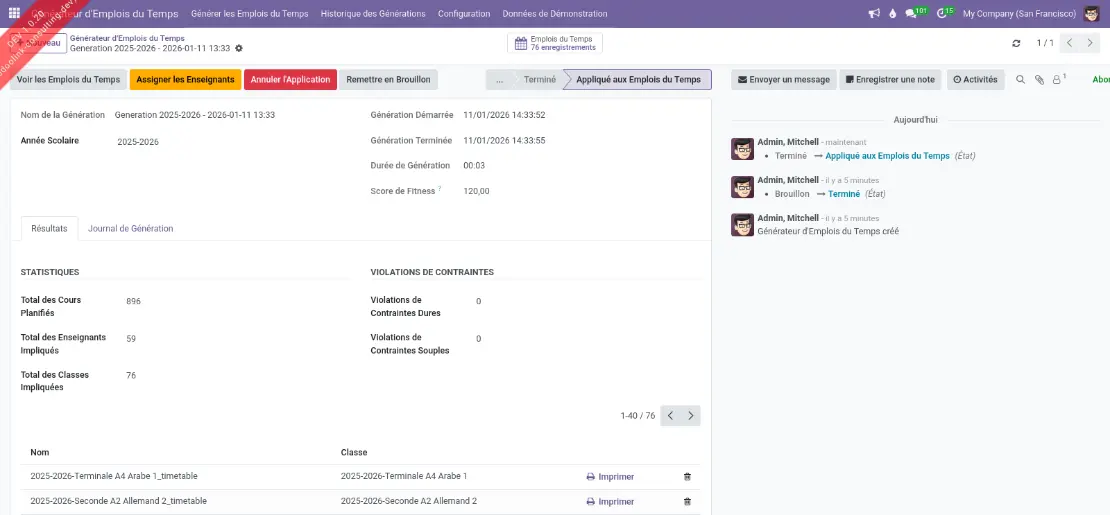Open the user avatar menu
The height and width of the screenshot is (515, 1110).
click(x=1092, y=14)
